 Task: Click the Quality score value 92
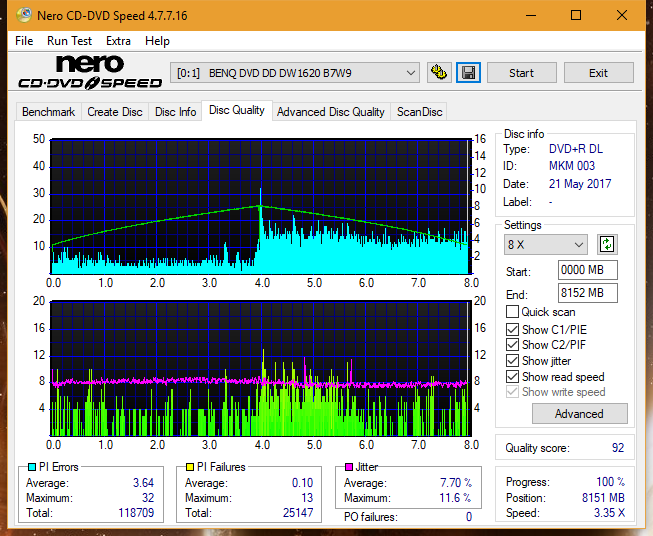[x=618, y=448]
